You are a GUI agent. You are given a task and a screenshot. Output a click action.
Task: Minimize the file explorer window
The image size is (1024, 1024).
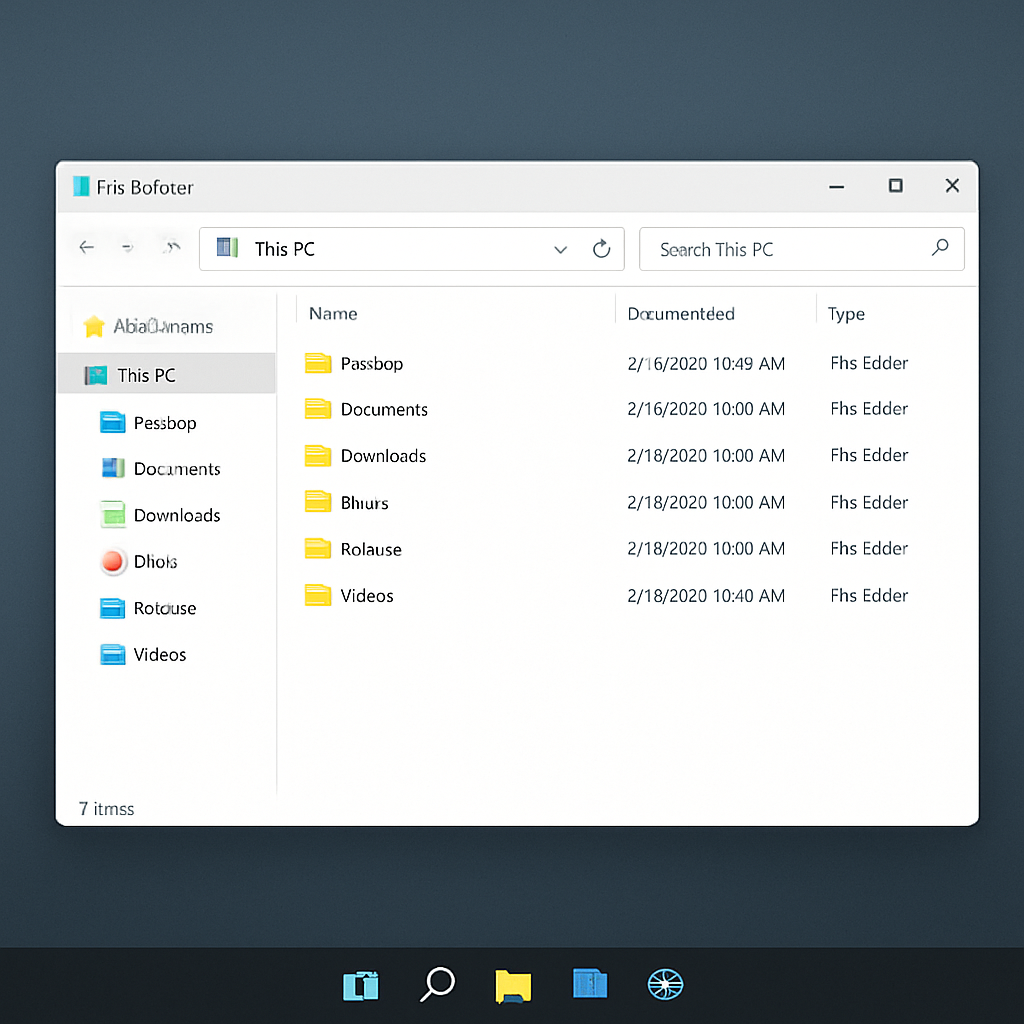click(837, 187)
